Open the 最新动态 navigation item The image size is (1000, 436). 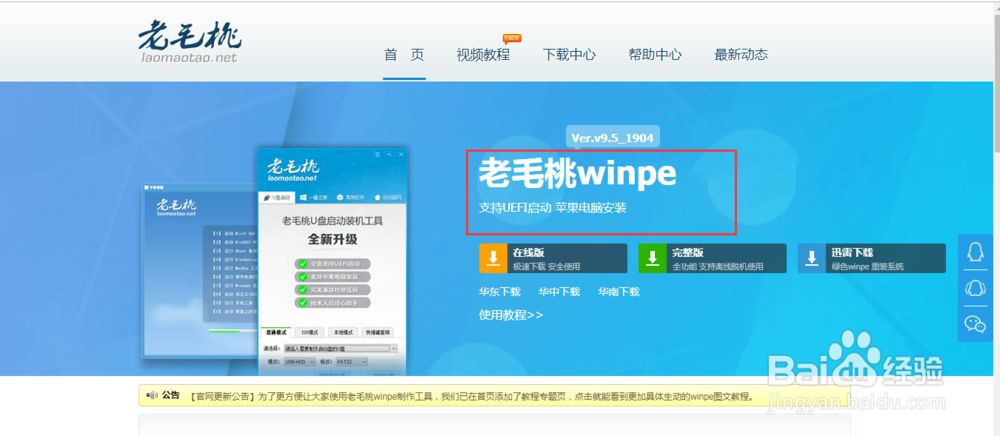click(741, 55)
